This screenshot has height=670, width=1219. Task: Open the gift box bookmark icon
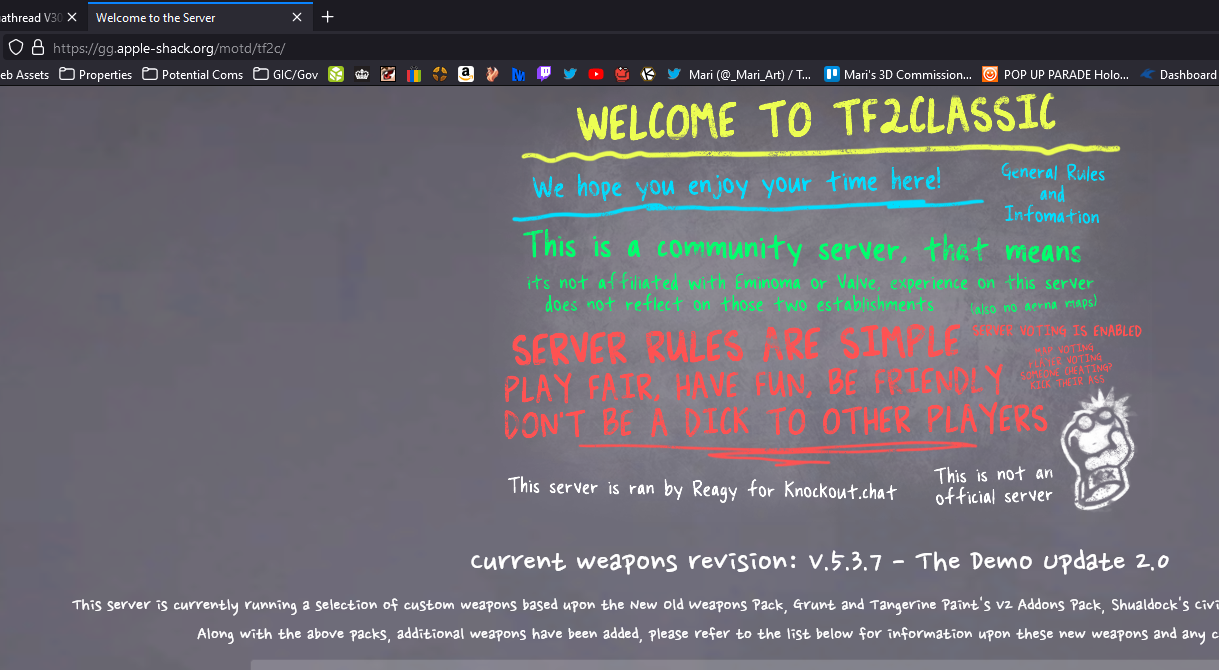click(414, 74)
